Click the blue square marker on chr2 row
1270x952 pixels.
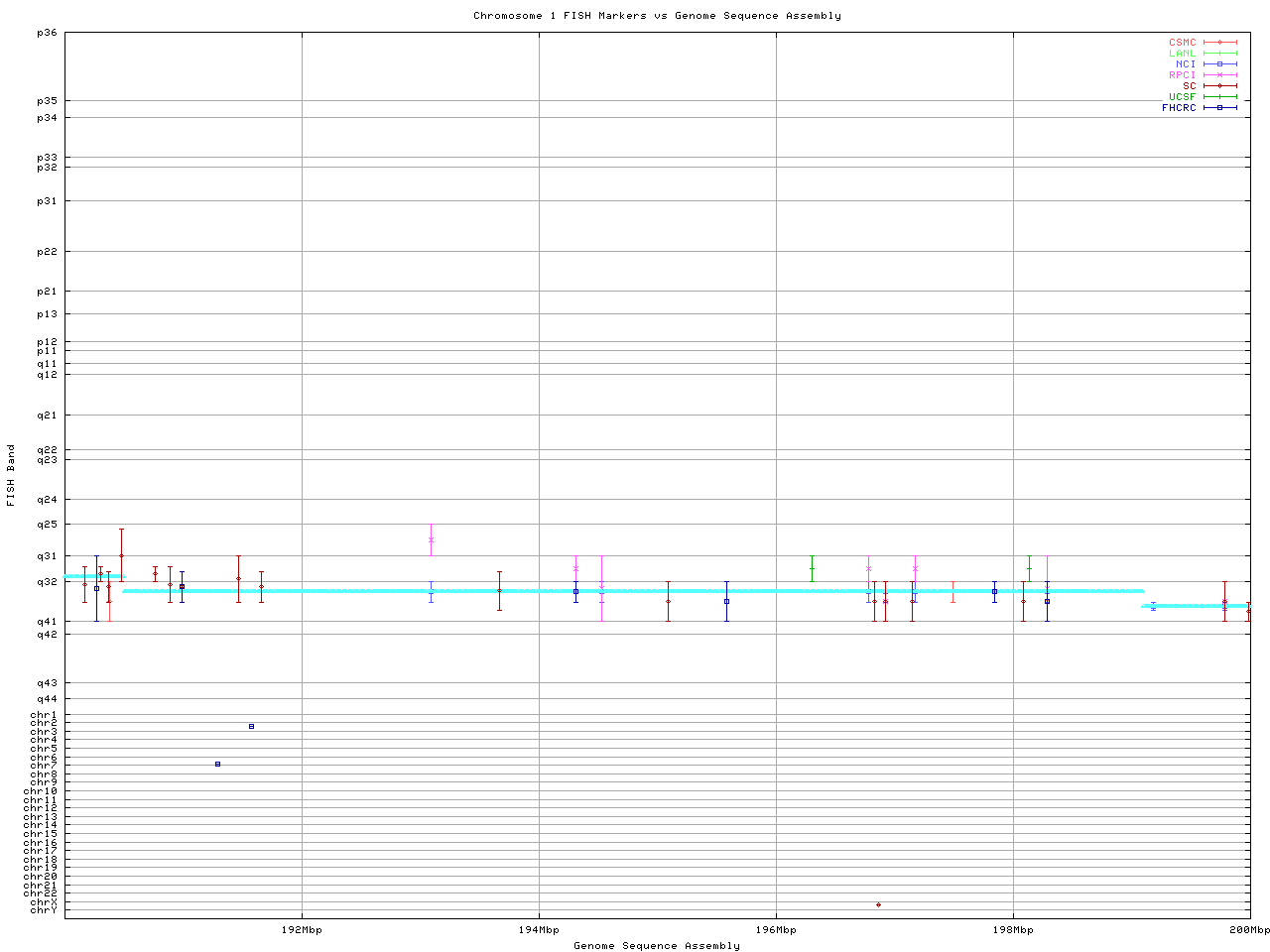tap(251, 727)
